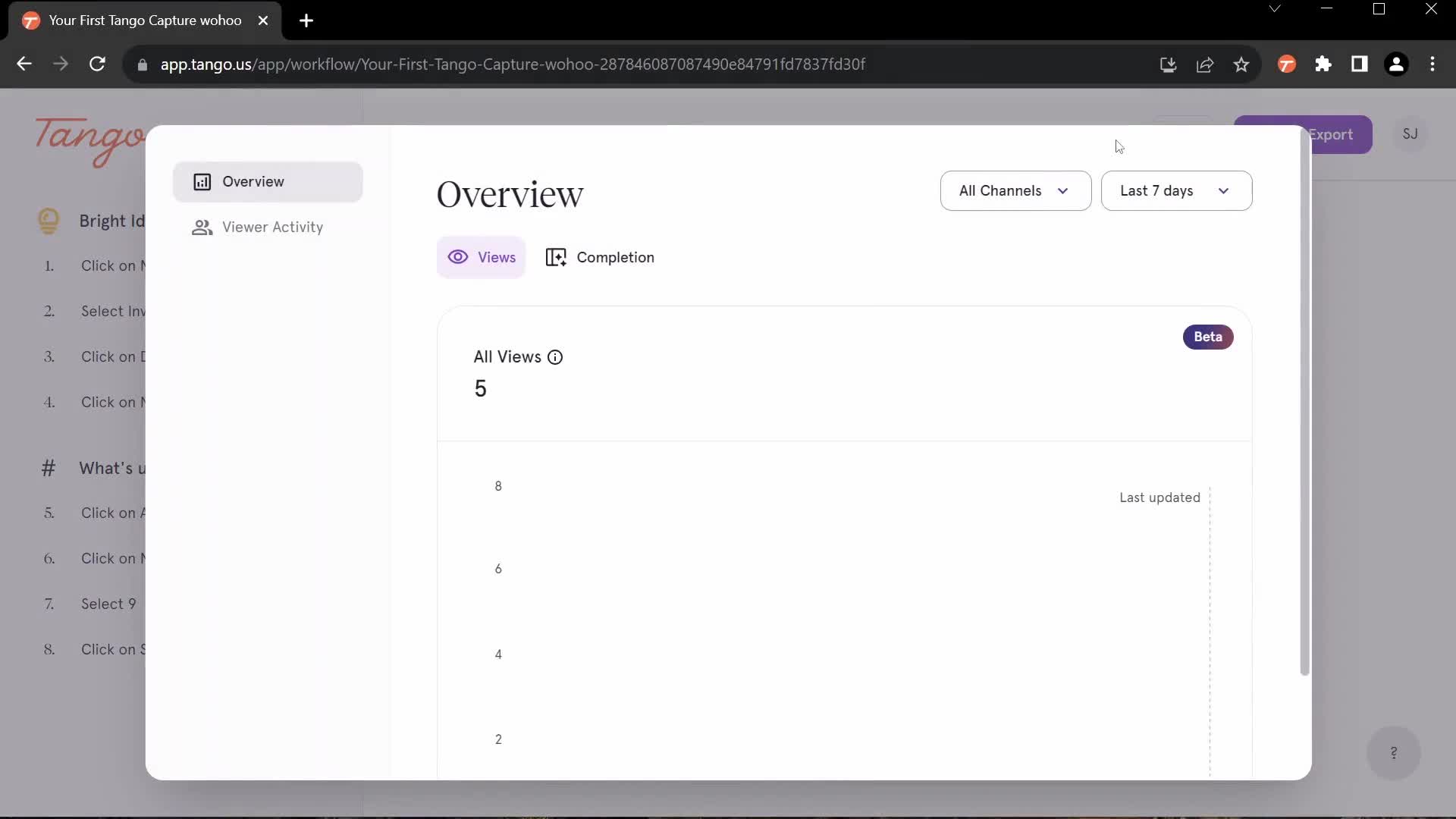1456x819 pixels.
Task: Switch to the Completion tab
Action: [x=600, y=258]
